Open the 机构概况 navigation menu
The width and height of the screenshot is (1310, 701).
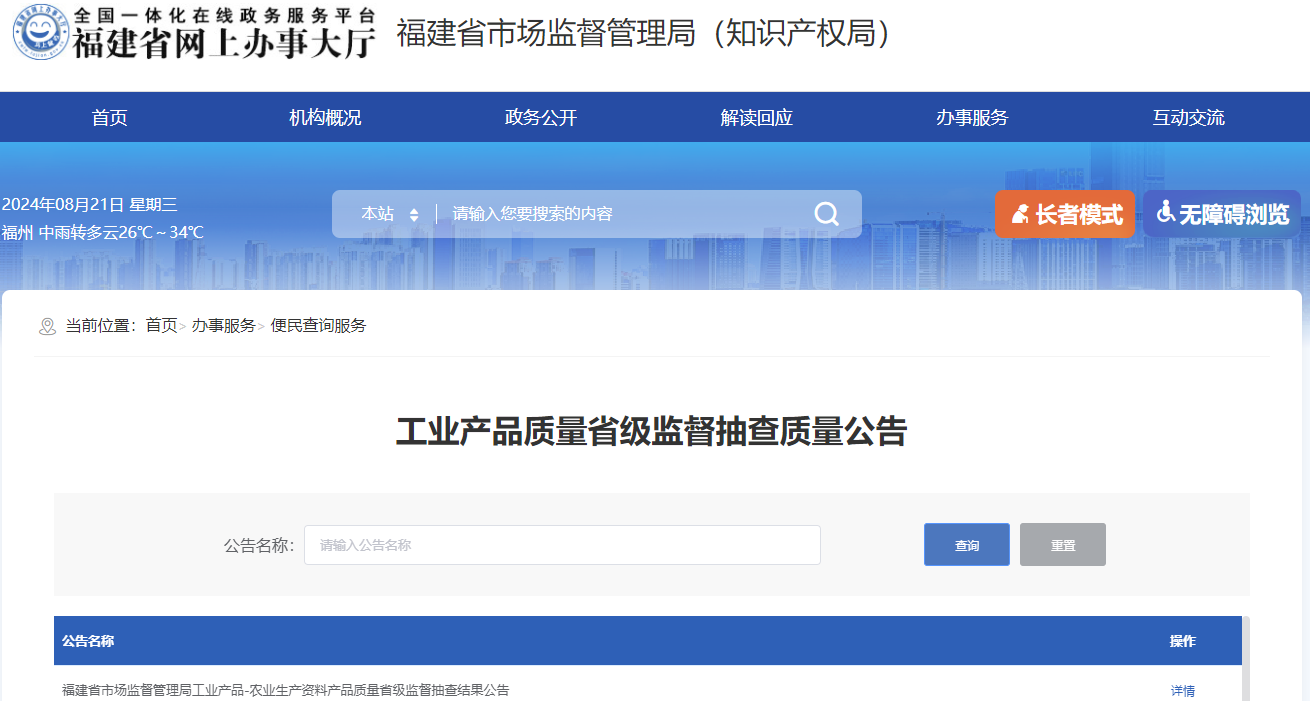[325, 117]
